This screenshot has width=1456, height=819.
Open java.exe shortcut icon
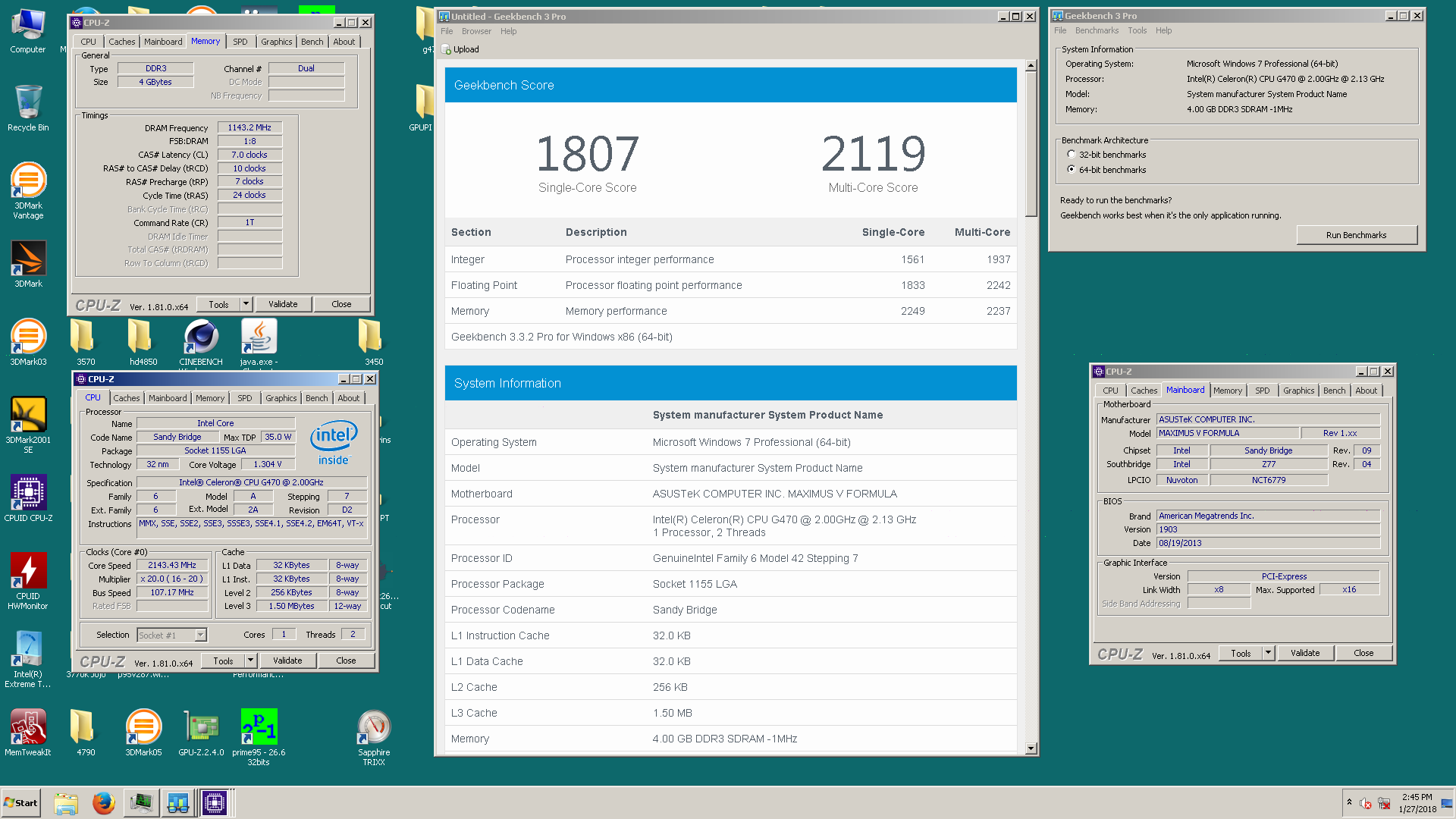click(x=259, y=342)
